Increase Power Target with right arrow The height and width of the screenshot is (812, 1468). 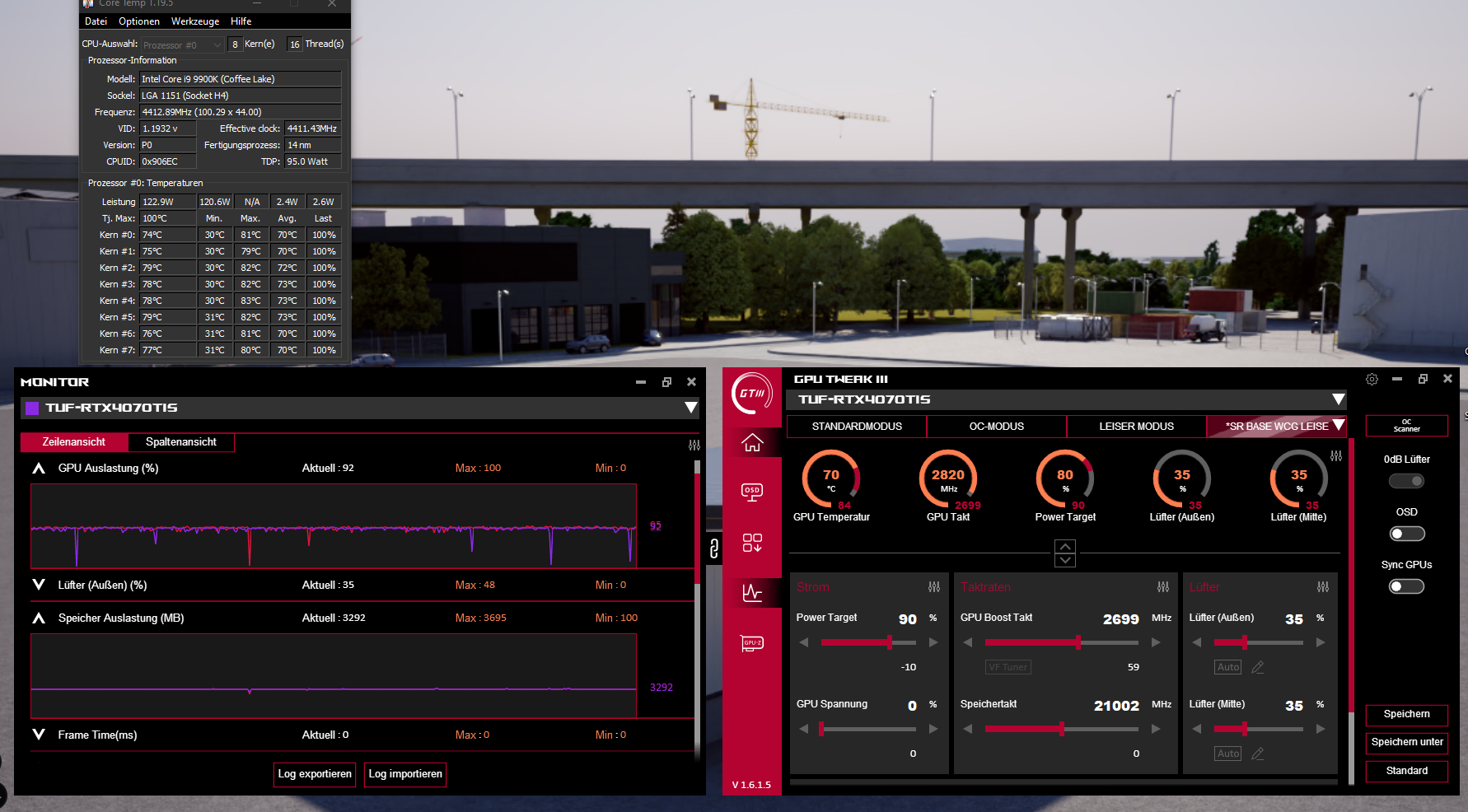tap(933, 642)
